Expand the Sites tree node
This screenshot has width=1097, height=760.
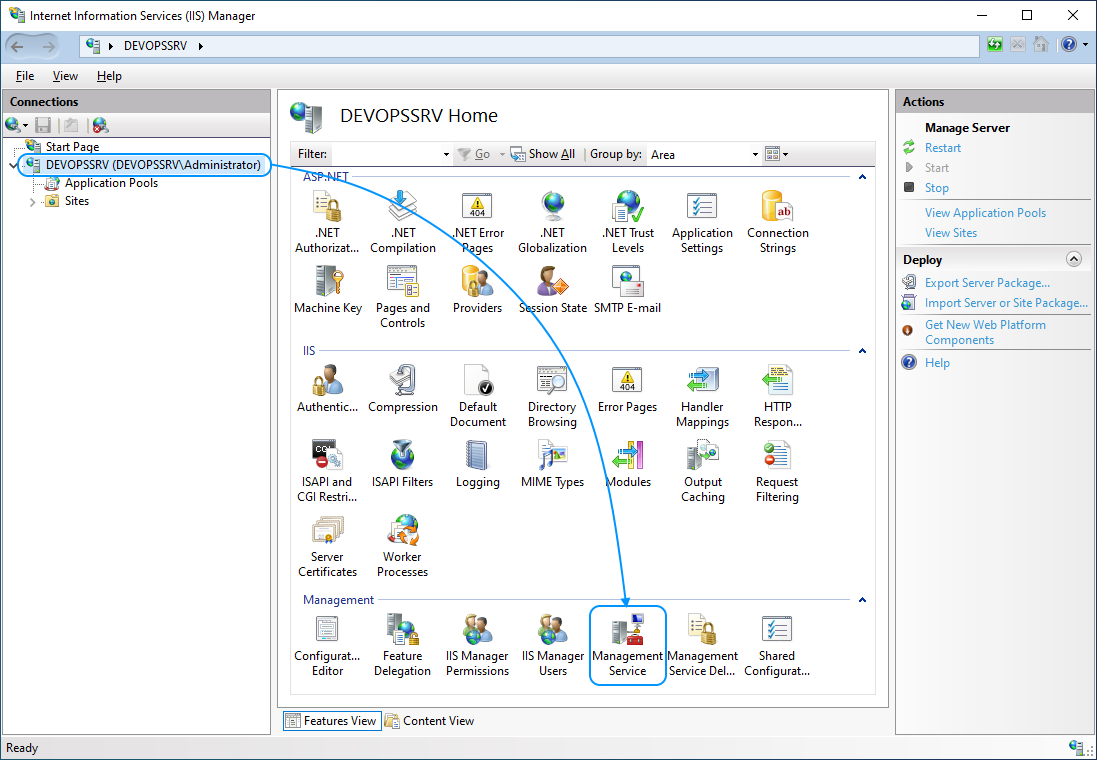(32, 202)
